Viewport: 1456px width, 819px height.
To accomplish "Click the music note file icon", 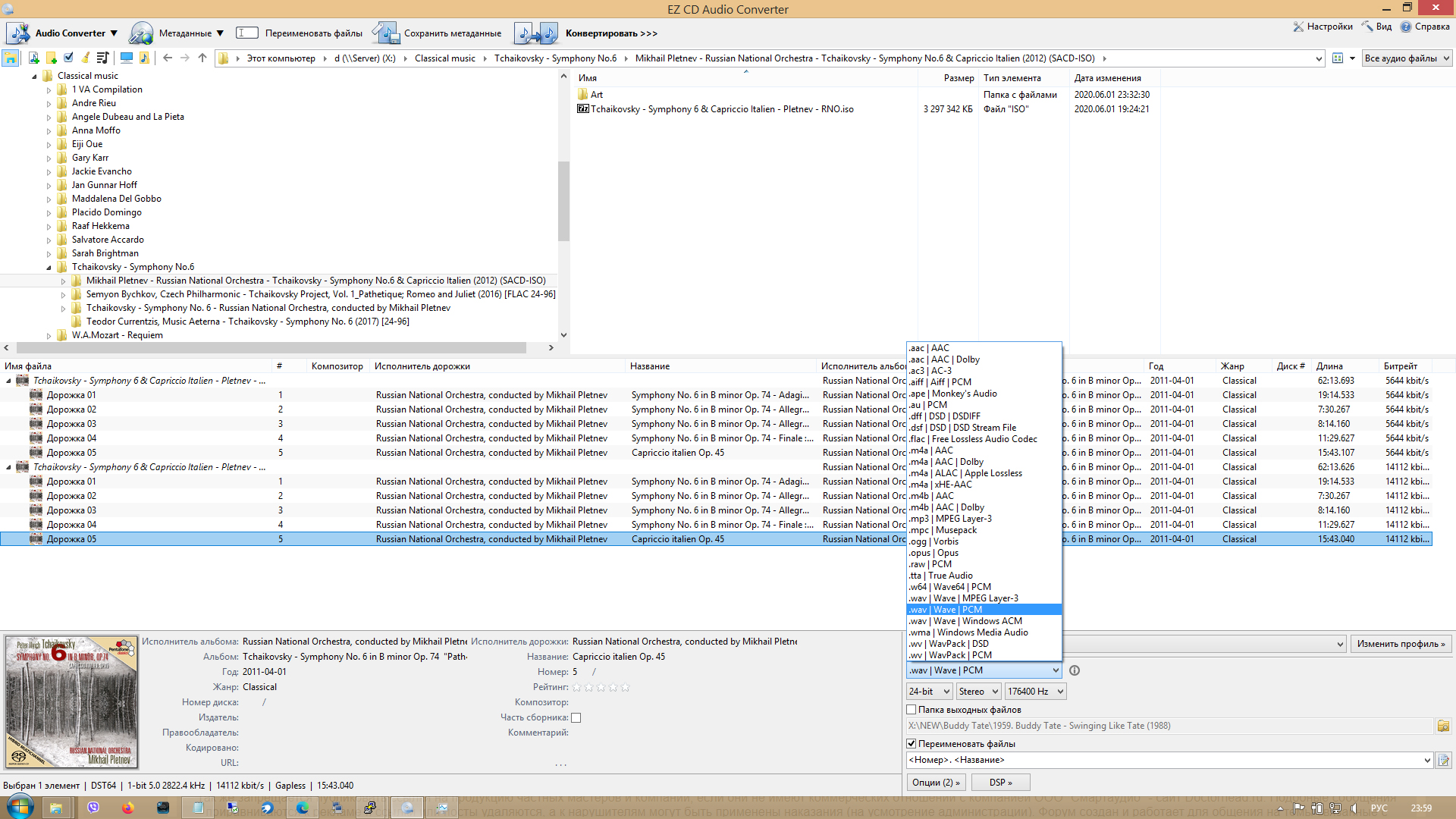I will (x=144, y=58).
